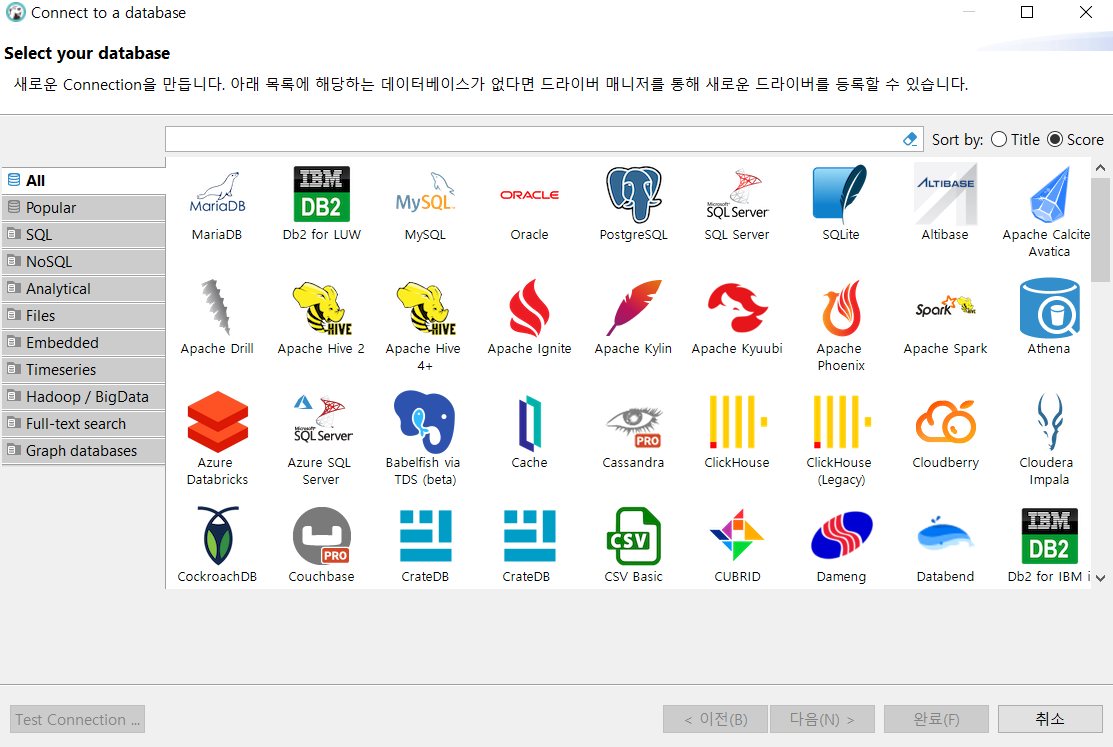Select the Cloudera Impala icon
Image resolution: width=1113 pixels, height=747 pixels.
pos(1049,422)
